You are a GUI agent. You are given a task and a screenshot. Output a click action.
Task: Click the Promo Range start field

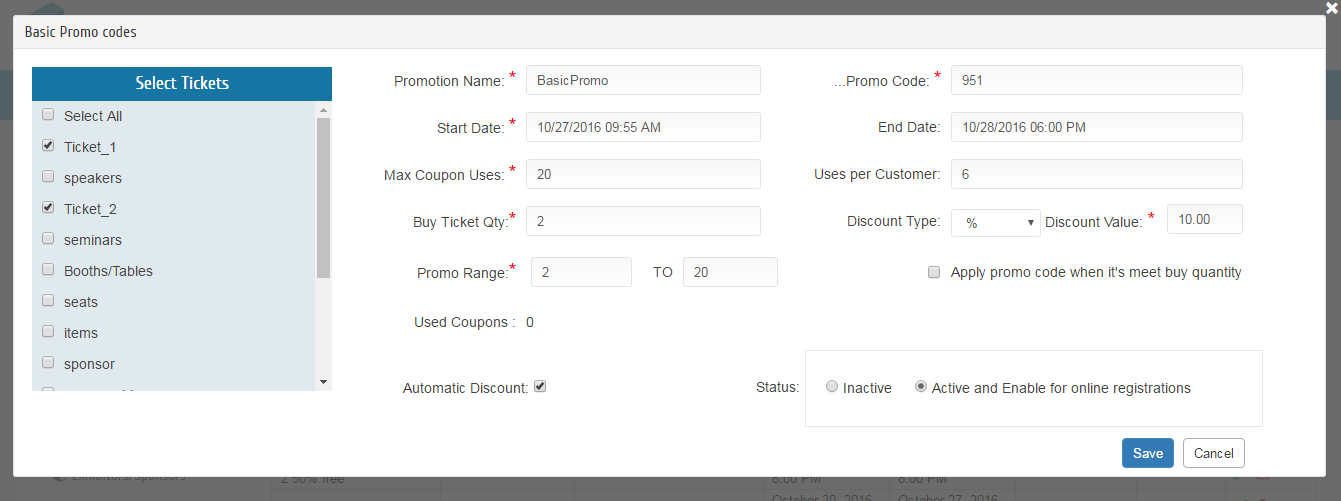point(581,272)
